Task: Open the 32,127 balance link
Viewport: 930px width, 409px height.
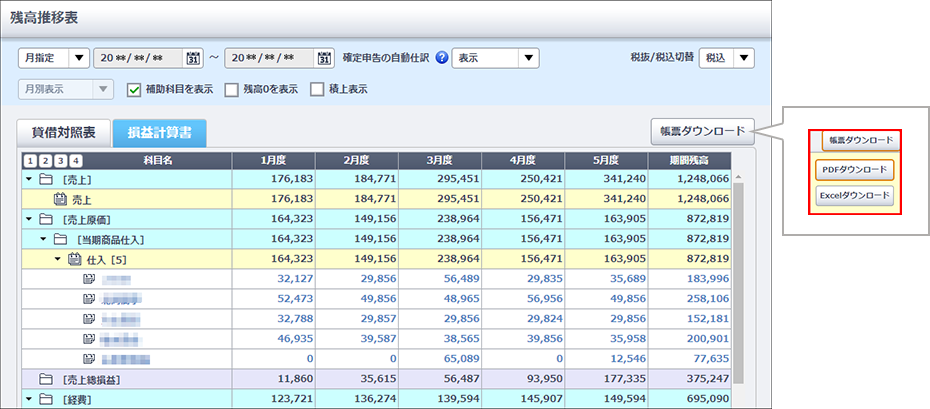Action: pos(296,279)
